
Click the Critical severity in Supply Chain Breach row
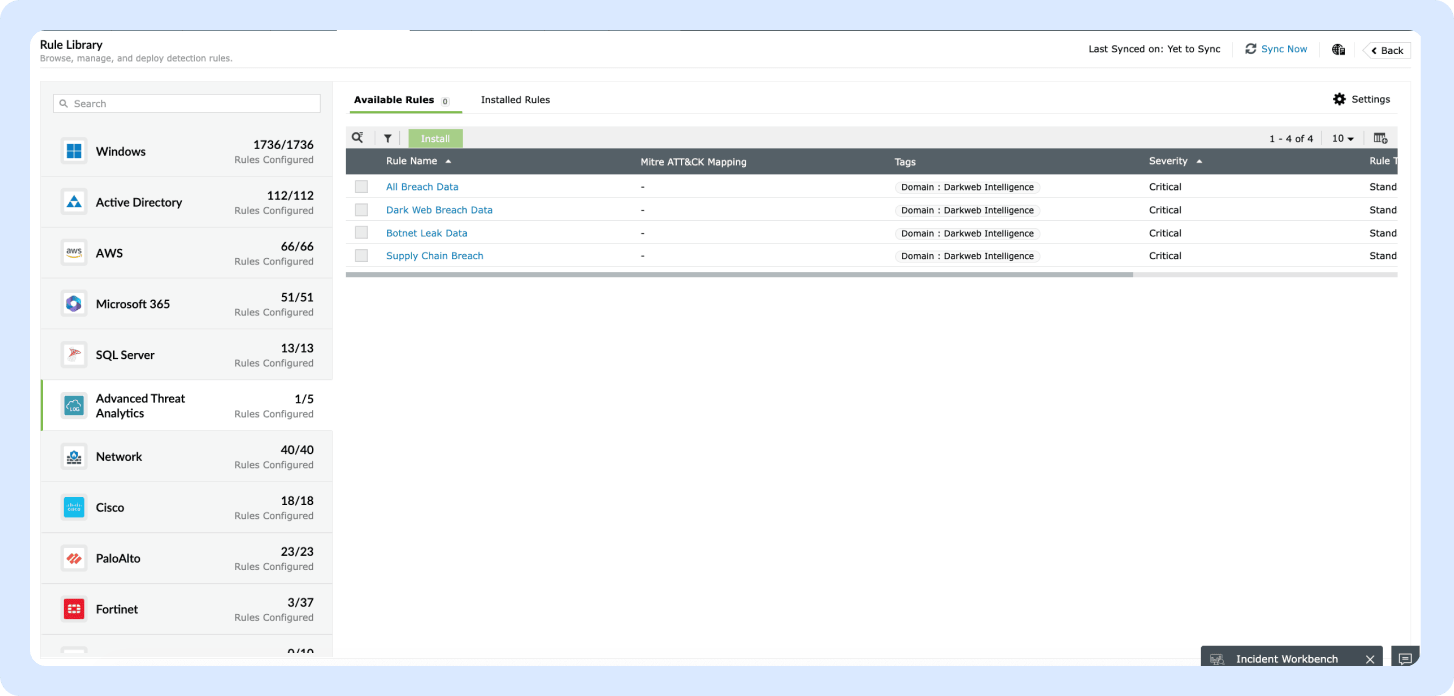point(1165,256)
